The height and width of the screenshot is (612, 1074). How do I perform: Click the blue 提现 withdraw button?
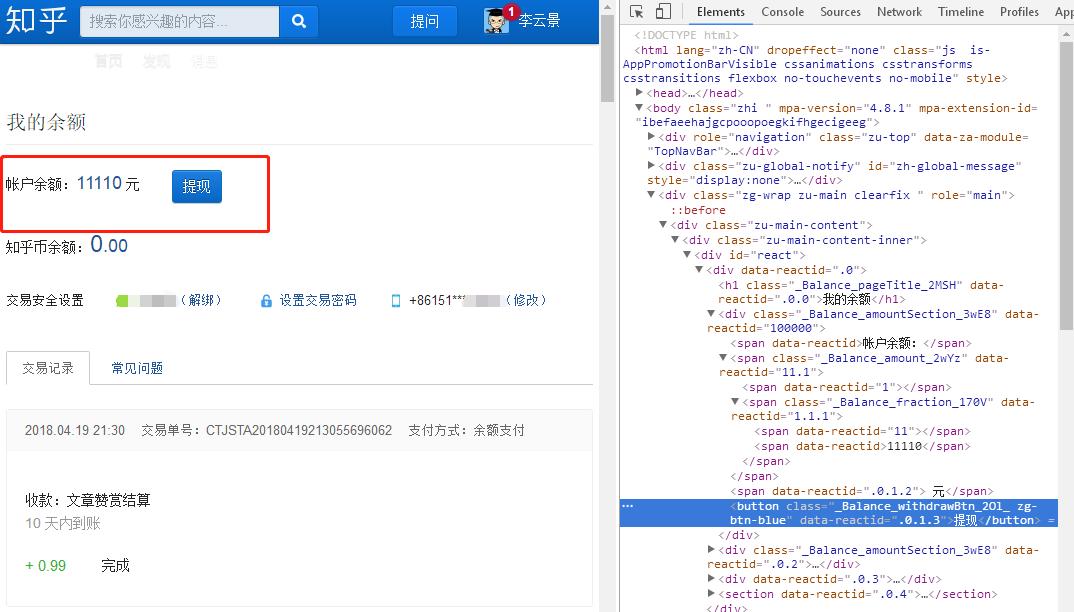coord(196,186)
